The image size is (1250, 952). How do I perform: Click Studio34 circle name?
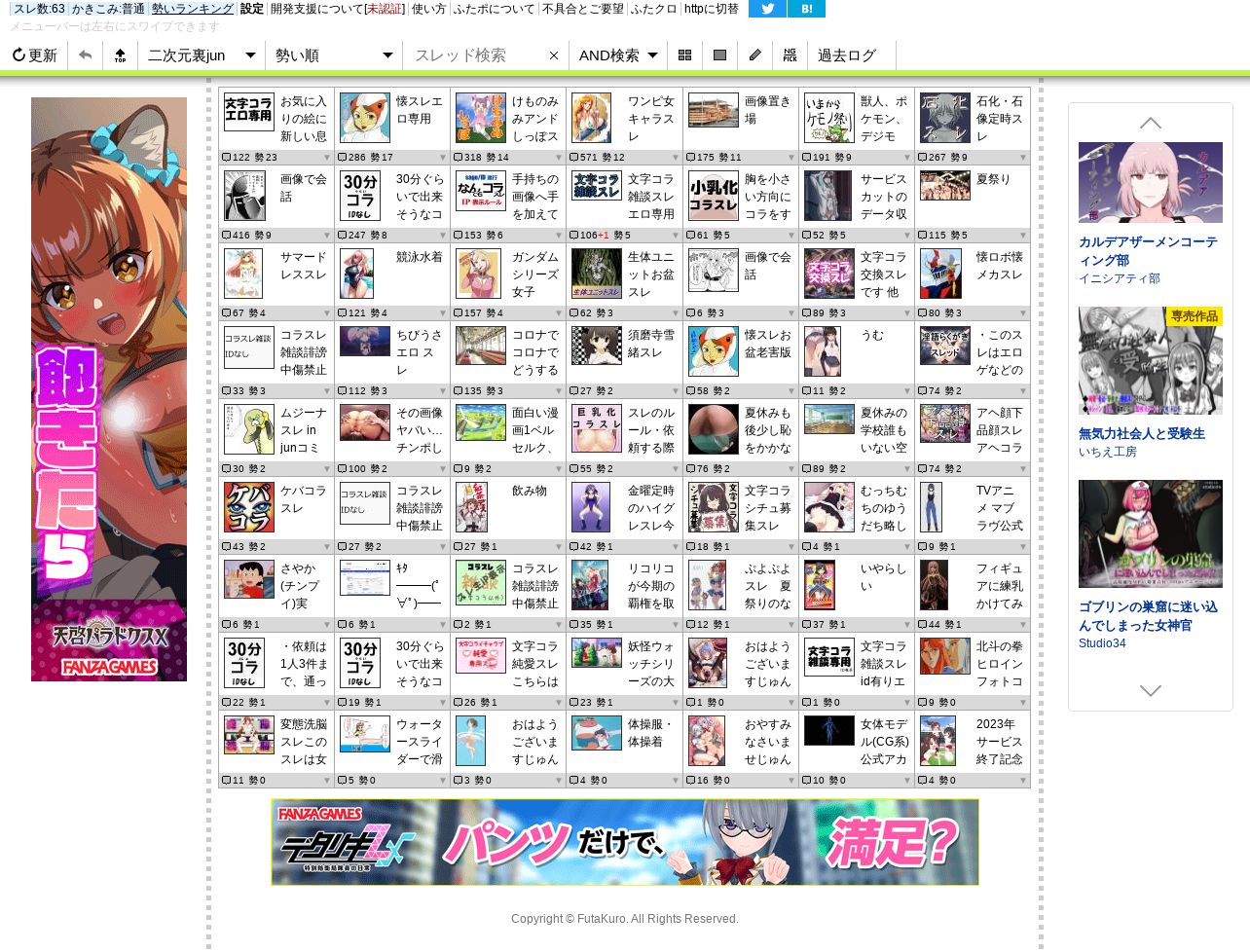[x=1102, y=643]
